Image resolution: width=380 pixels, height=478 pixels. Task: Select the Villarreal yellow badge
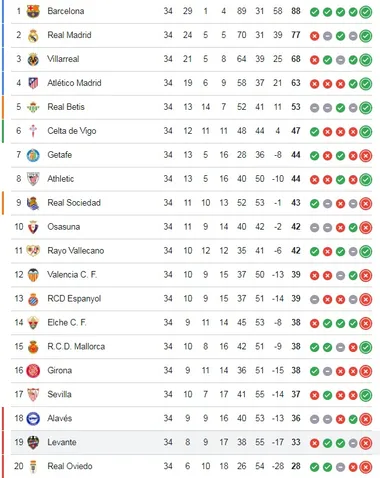click(x=33, y=59)
